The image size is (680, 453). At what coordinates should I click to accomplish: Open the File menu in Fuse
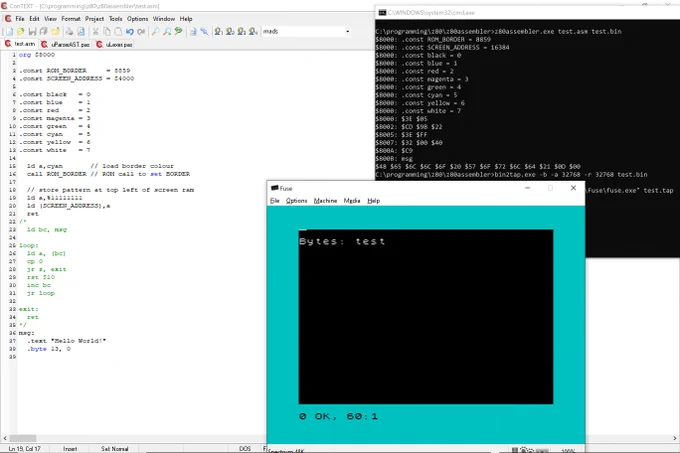(275, 201)
